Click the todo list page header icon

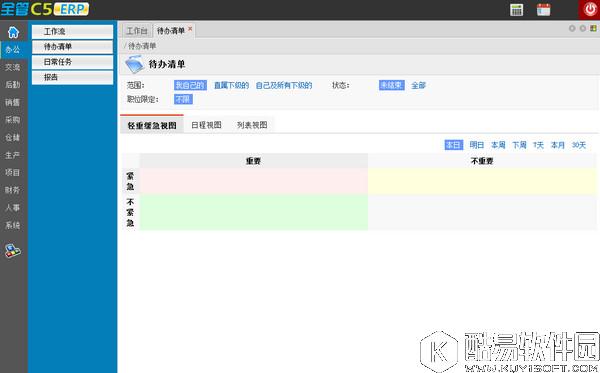(135, 64)
